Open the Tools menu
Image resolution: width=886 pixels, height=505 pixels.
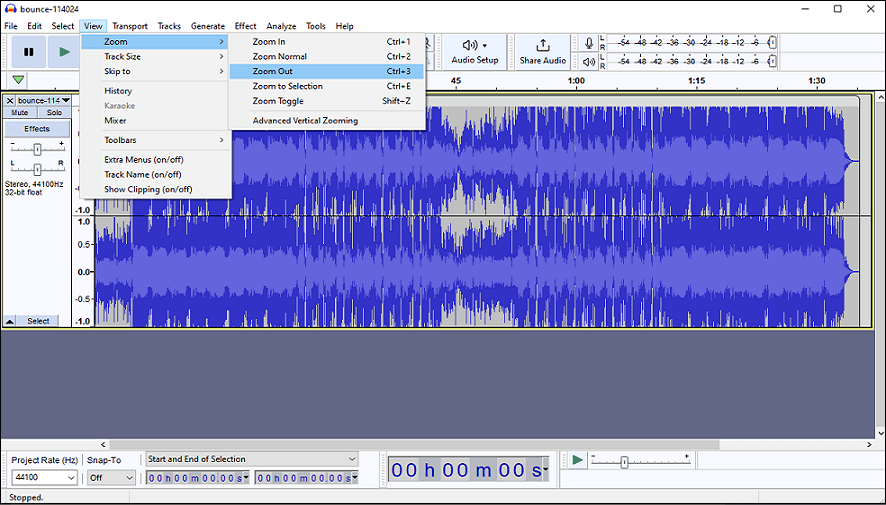(x=316, y=26)
